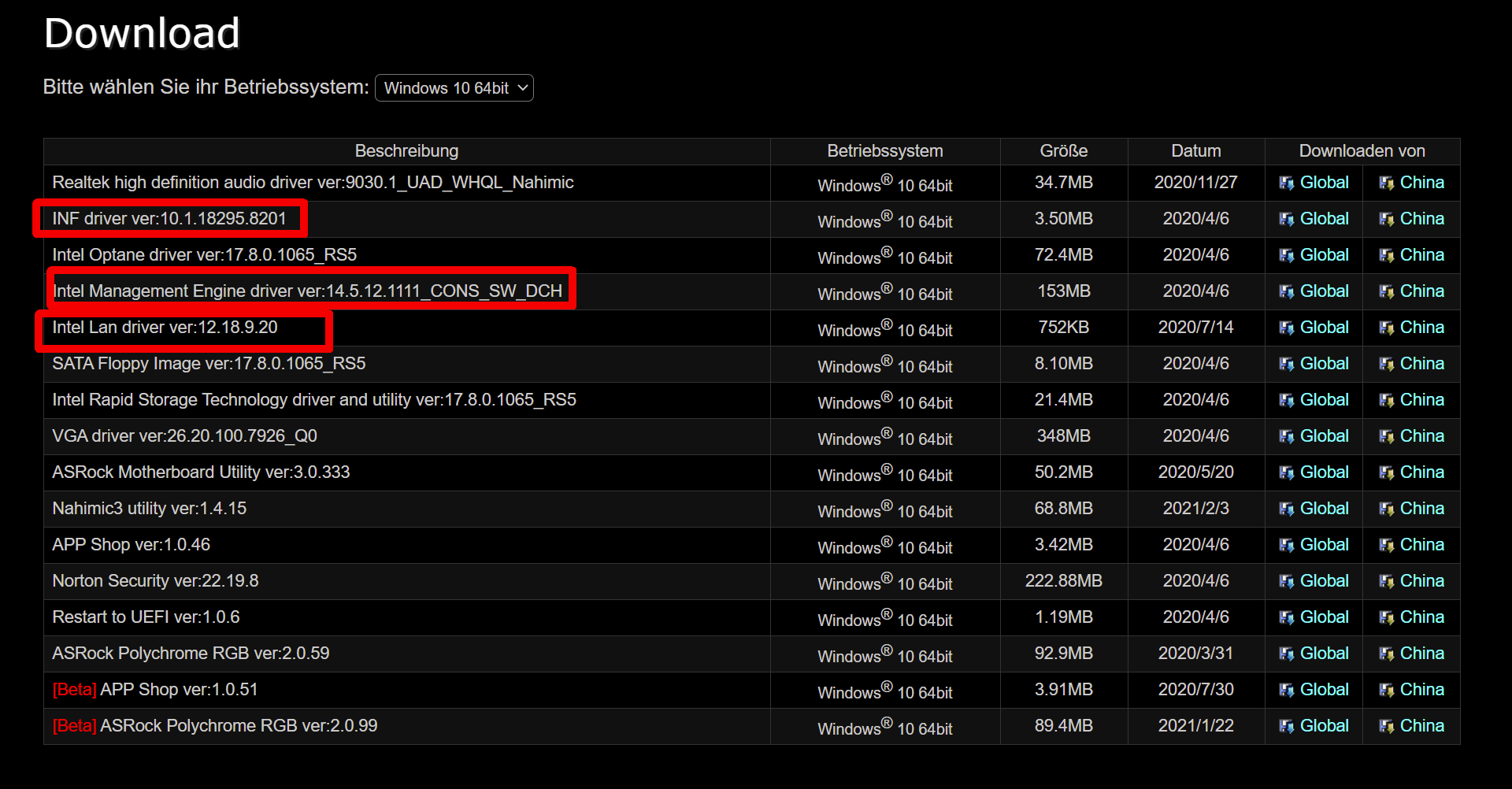
Task: Click Global download icon for Rapid Storage Technology
Action: [1286, 400]
